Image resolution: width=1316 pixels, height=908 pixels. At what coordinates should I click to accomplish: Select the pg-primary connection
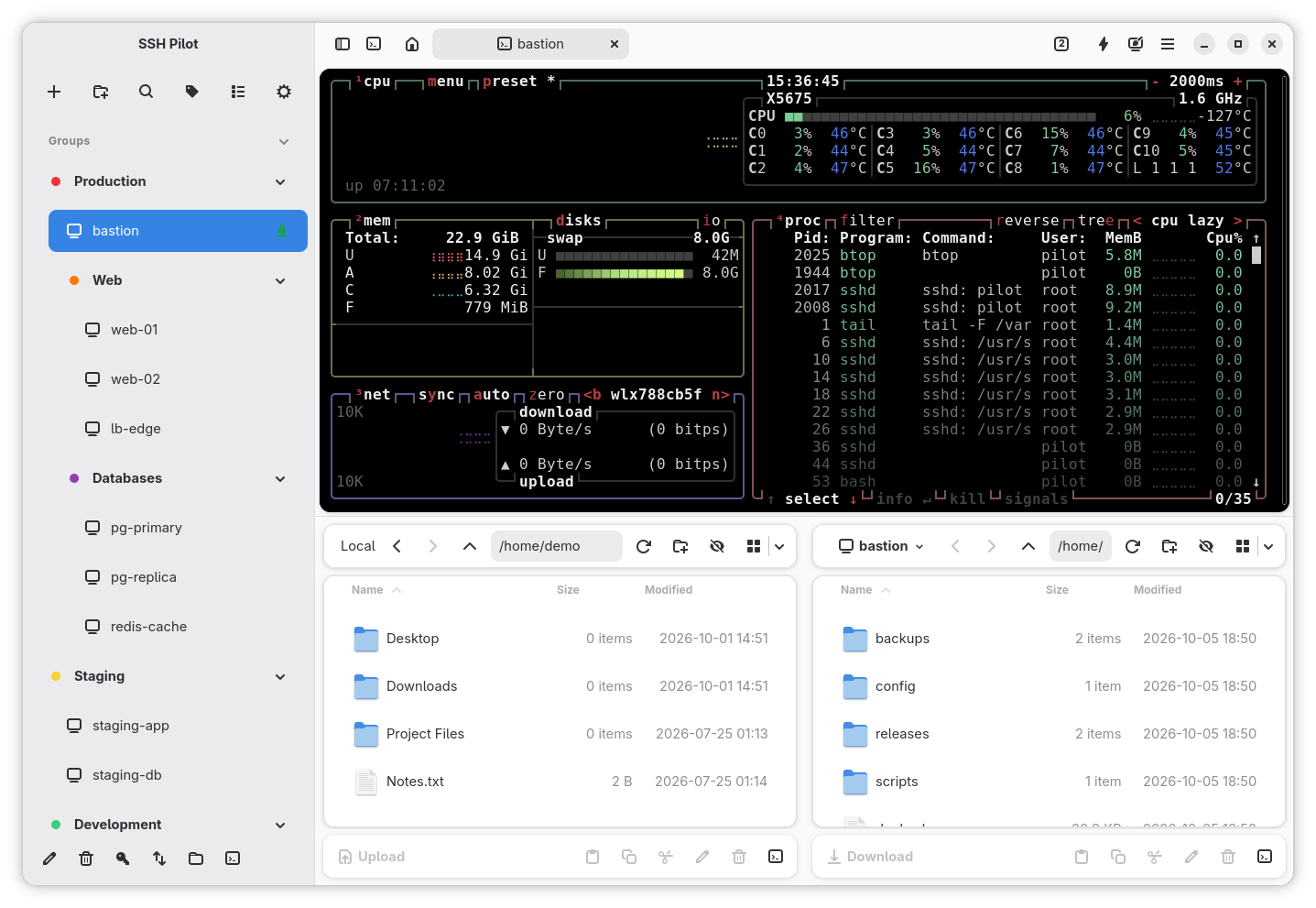[x=178, y=528]
